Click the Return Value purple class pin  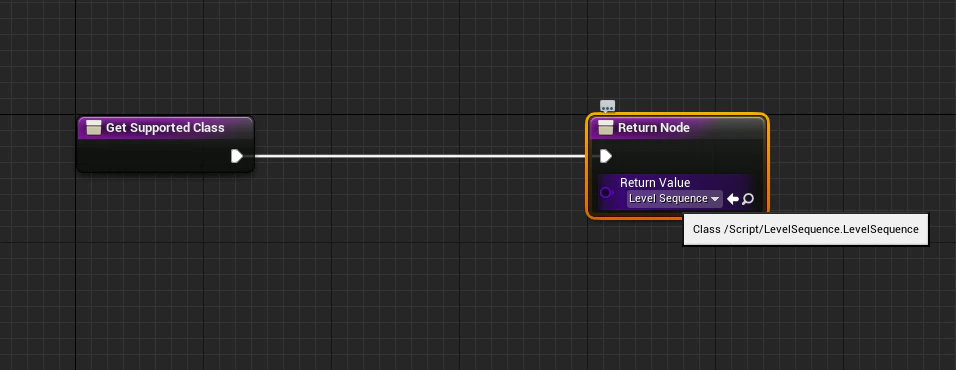tap(607, 193)
